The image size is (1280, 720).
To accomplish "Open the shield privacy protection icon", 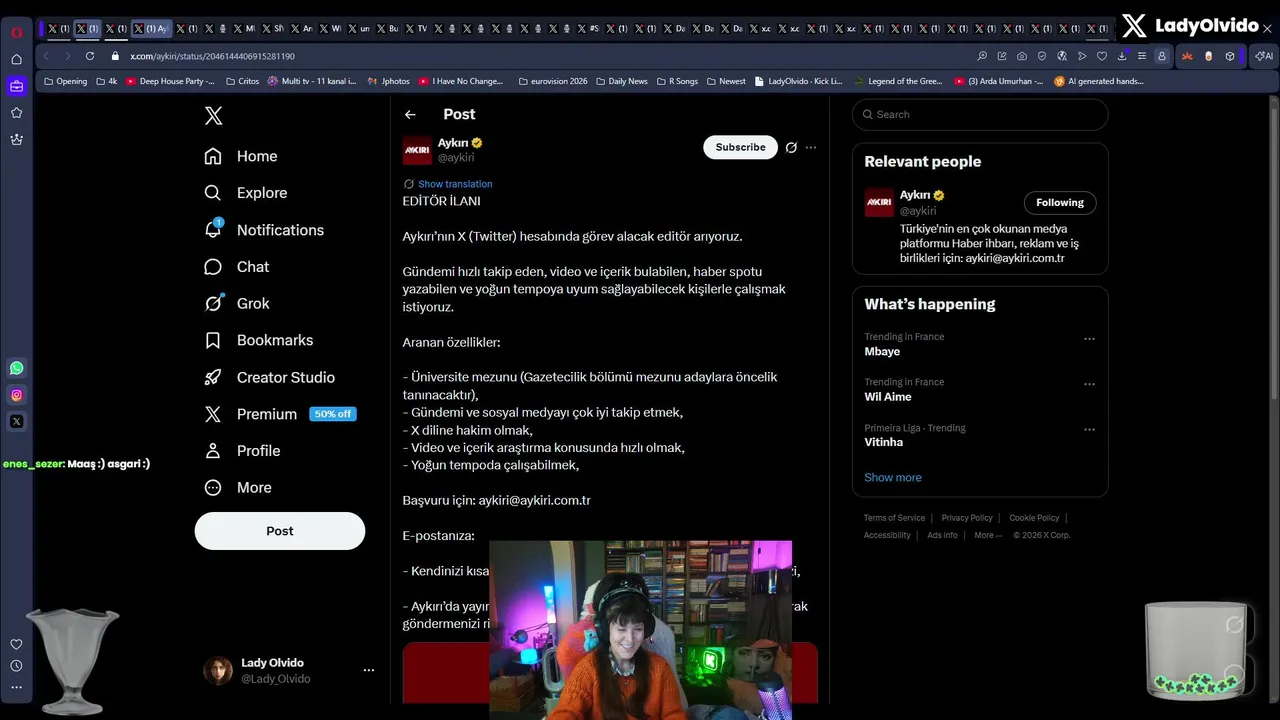I will (x=1042, y=56).
